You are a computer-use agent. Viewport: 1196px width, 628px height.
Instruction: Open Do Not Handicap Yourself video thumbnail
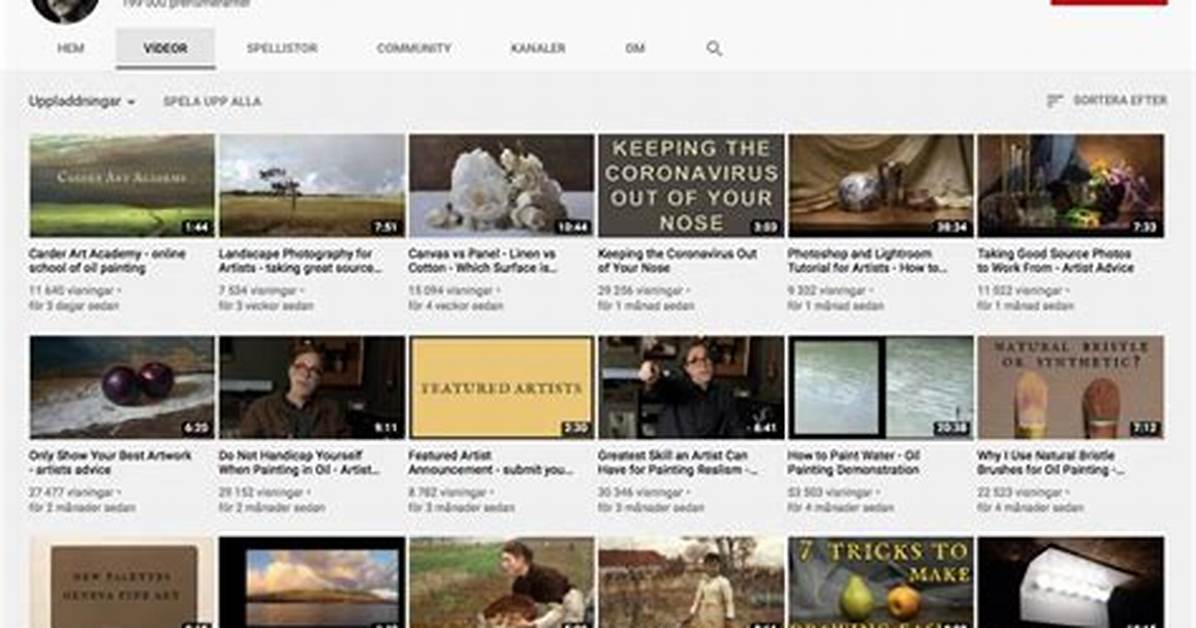pyautogui.click(x=312, y=387)
